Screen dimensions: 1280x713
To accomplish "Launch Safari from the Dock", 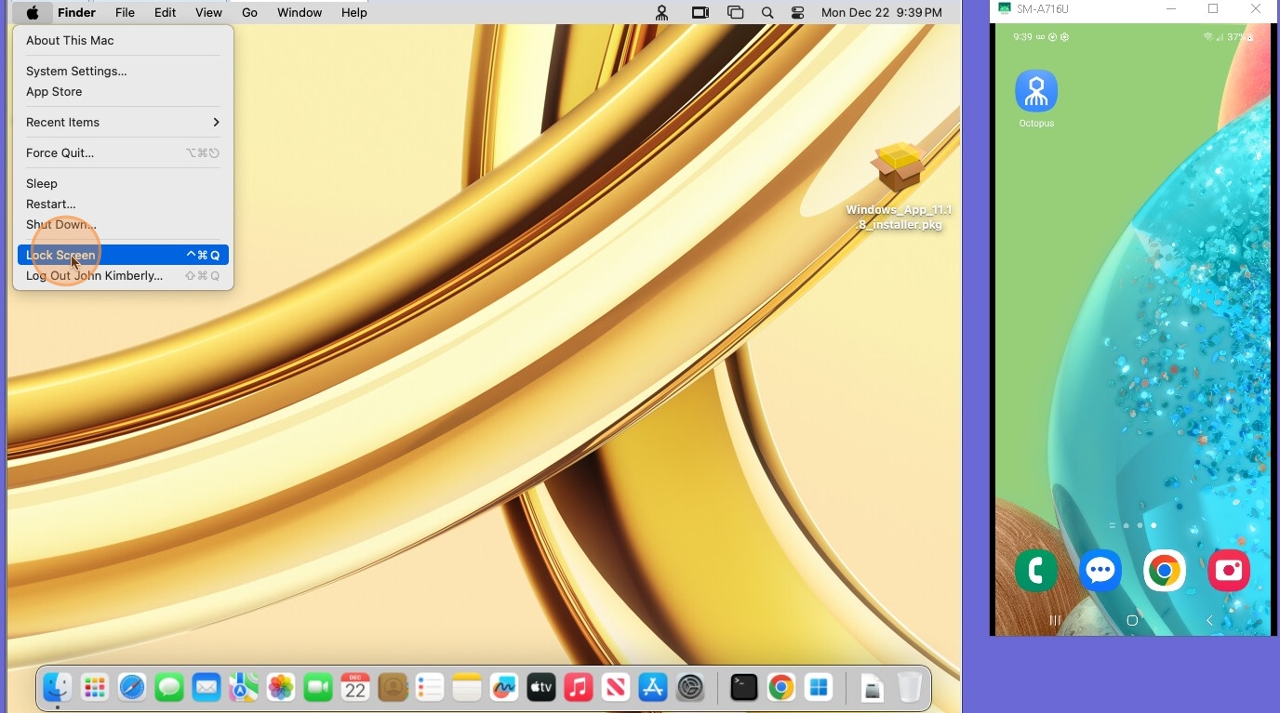I will click(x=132, y=687).
